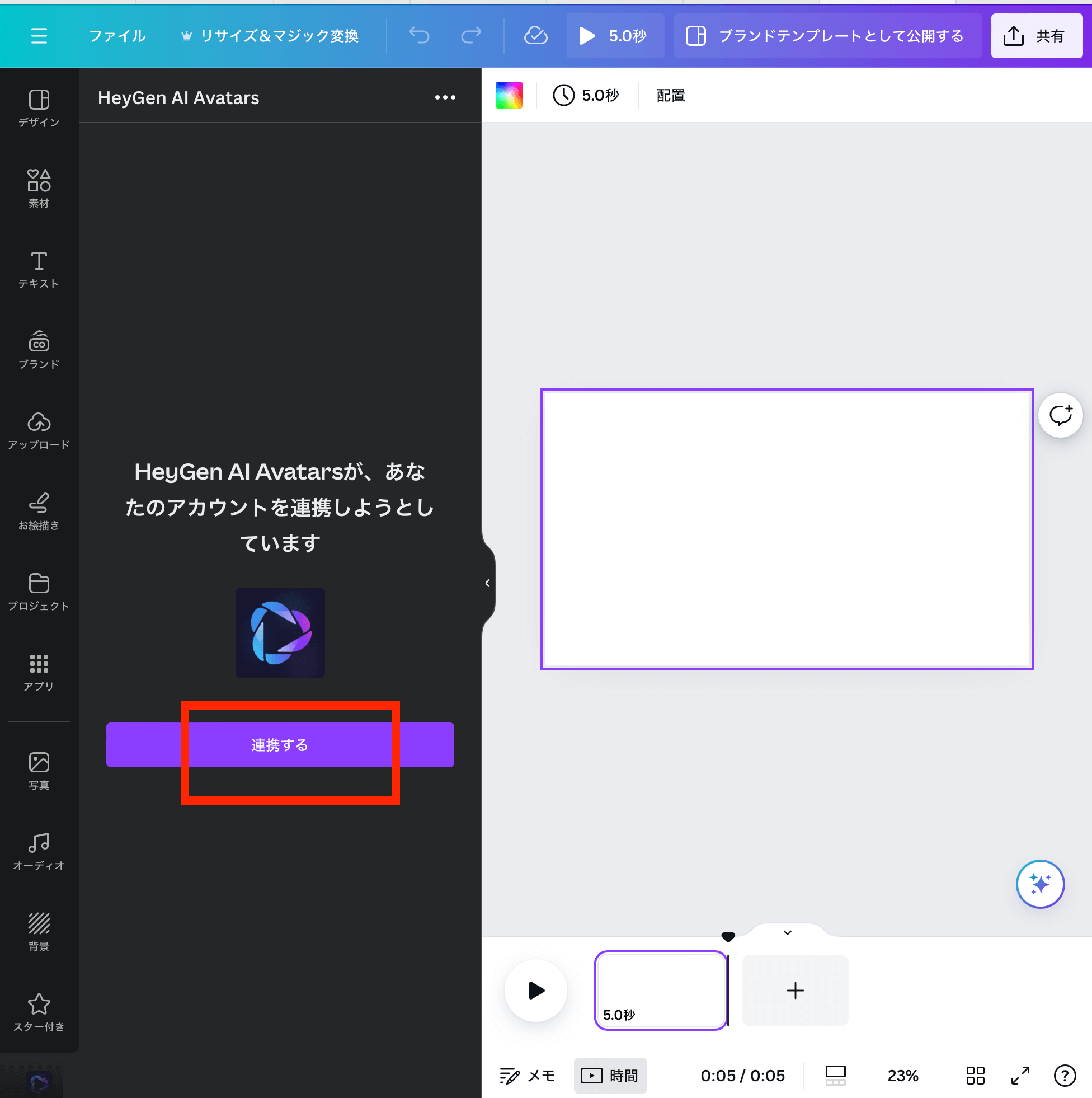Open the 素材 elements tab
The height and width of the screenshot is (1098, 1092).
pyautogui.click(x=39, y=189)
